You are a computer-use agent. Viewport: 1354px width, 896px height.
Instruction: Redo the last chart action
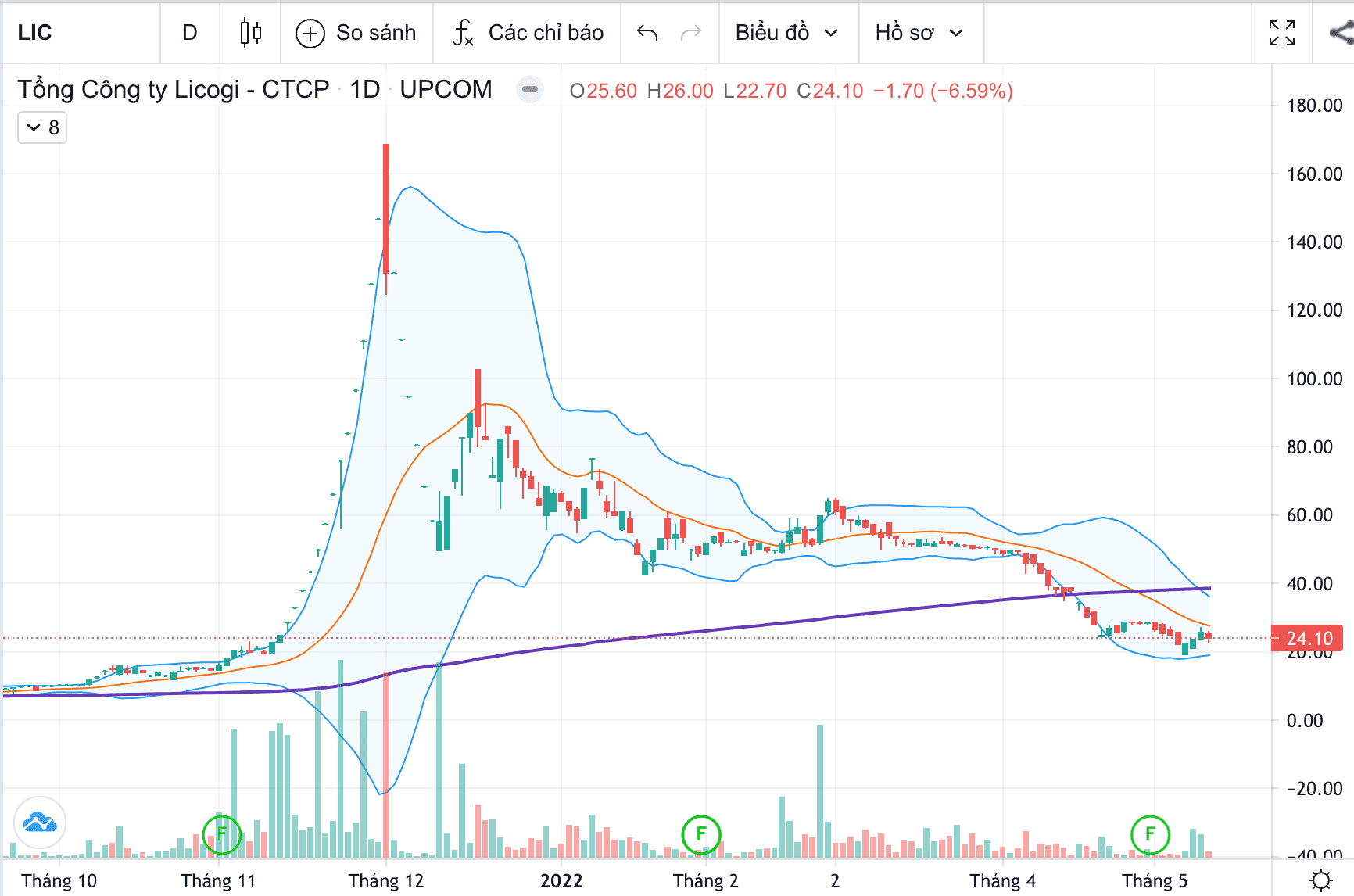click(x=691, y=33)
